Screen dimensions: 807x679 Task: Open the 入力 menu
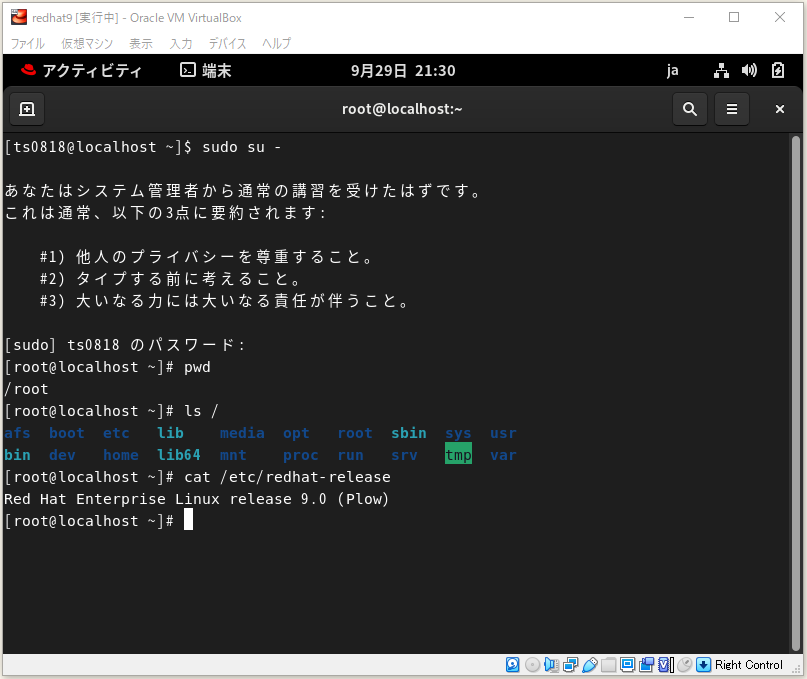(x=181, y=43)
